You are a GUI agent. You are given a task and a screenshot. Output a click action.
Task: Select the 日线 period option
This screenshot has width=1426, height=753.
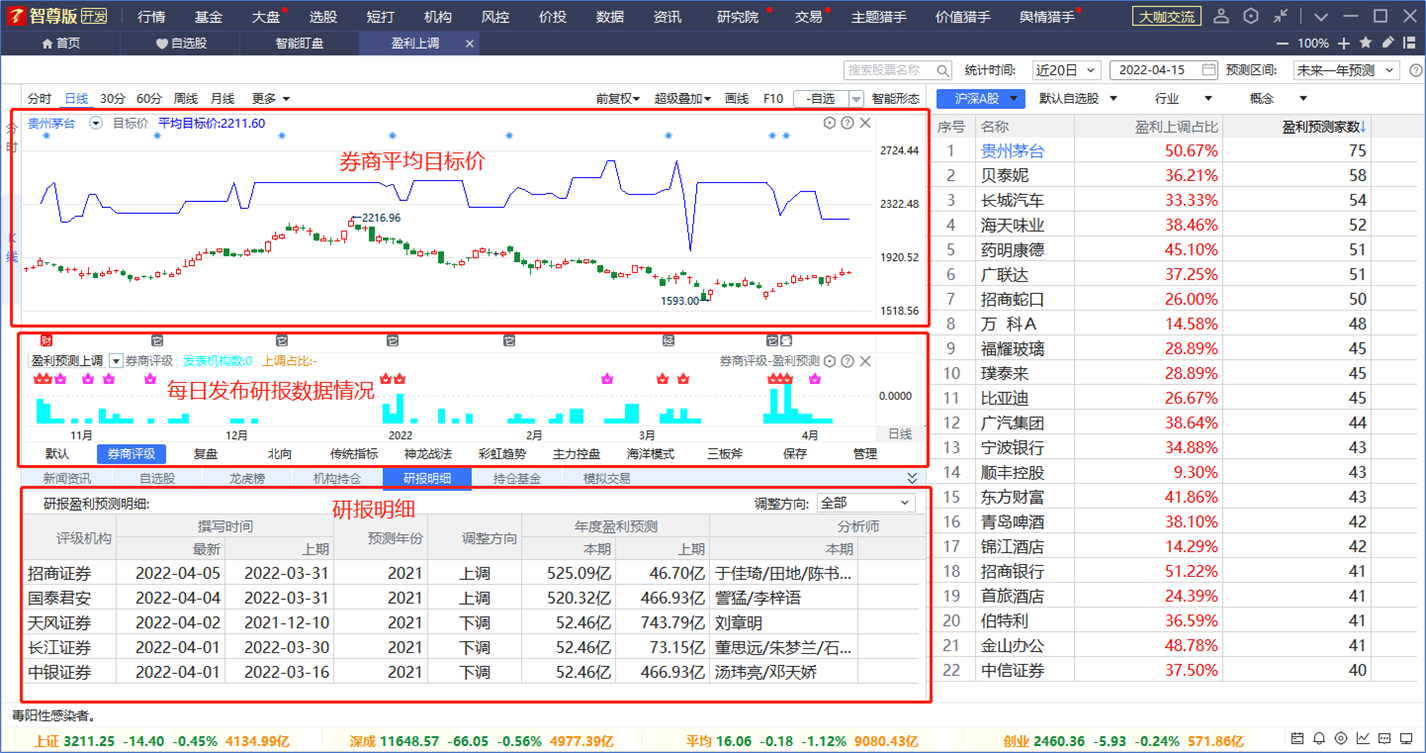(76, 99)
